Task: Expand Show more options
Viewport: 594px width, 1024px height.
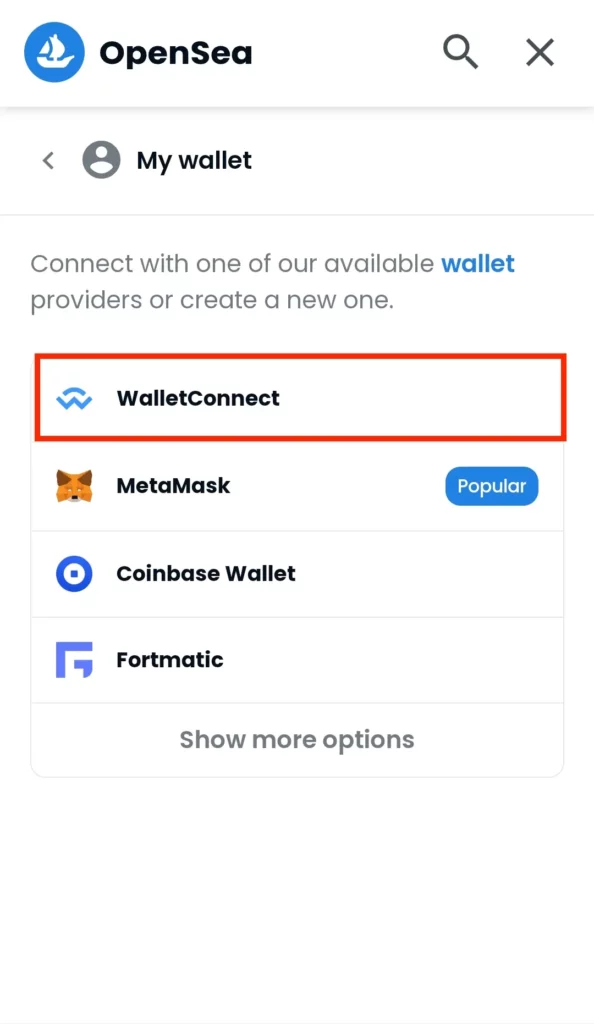Action: click(x=297, y=740)
